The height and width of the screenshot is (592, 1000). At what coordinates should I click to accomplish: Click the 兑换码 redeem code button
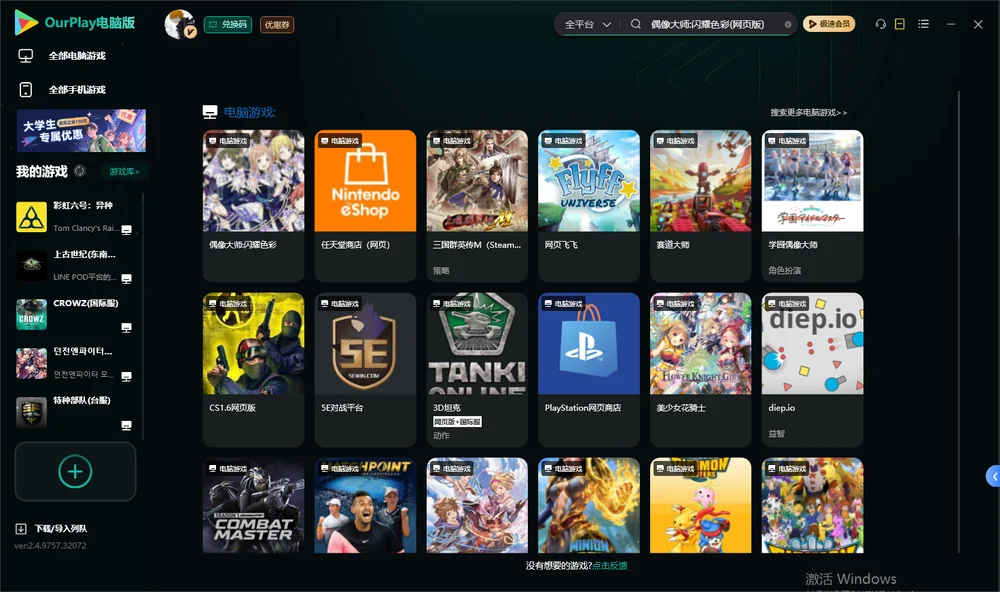click(228, 24)
